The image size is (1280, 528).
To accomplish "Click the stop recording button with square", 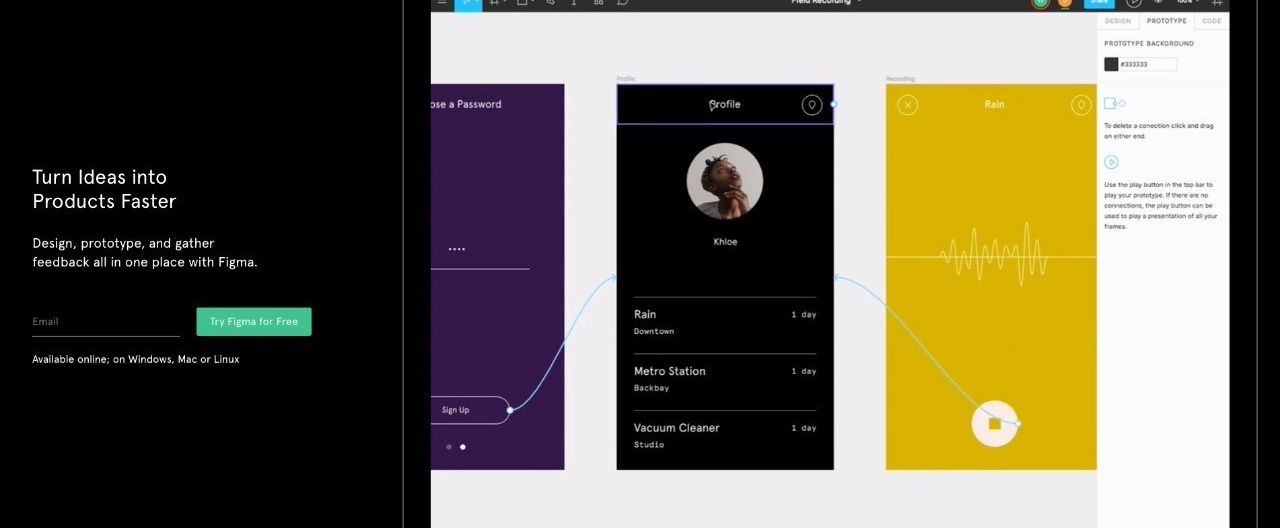I will (x=994, y=423).
